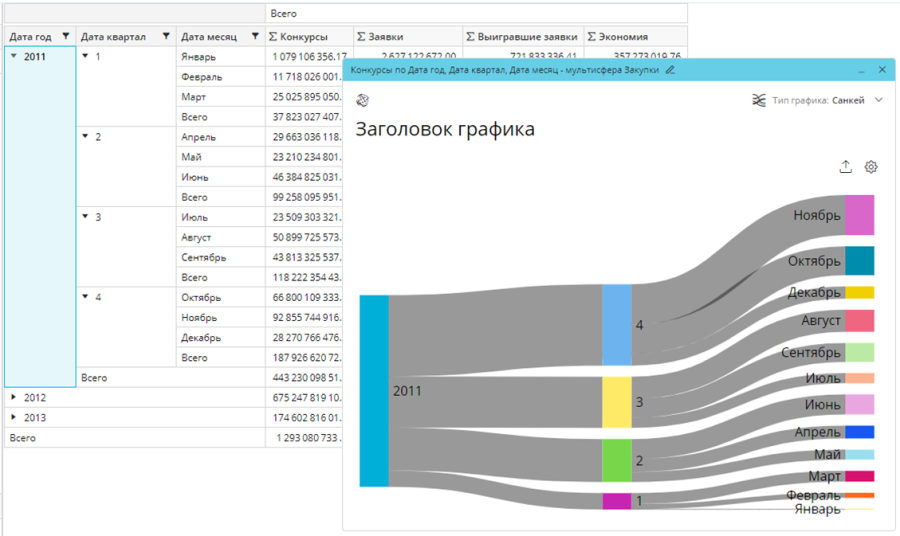Screen dimensions: 900x536
Task: Click the Заголовок графика chart title
Action: click(x=445, y=130)
